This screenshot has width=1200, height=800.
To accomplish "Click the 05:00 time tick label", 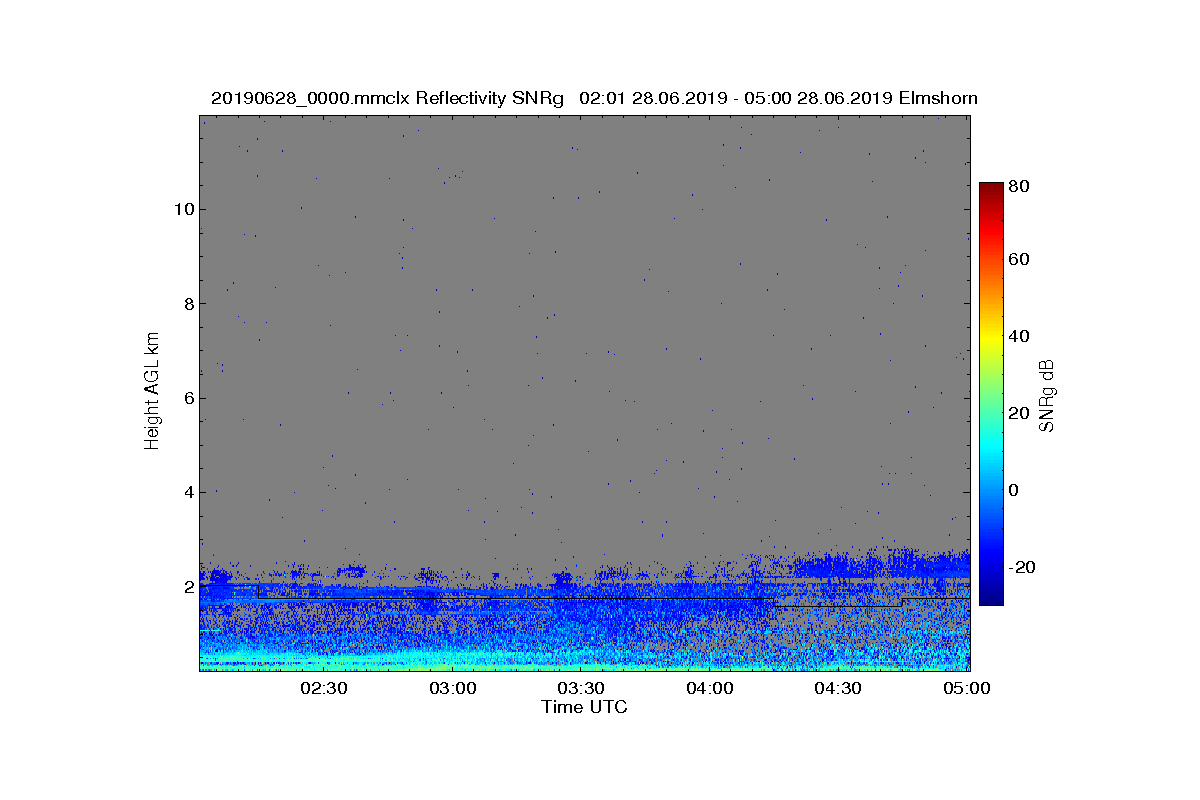I will pyautogui.click(x=967, y=688).
